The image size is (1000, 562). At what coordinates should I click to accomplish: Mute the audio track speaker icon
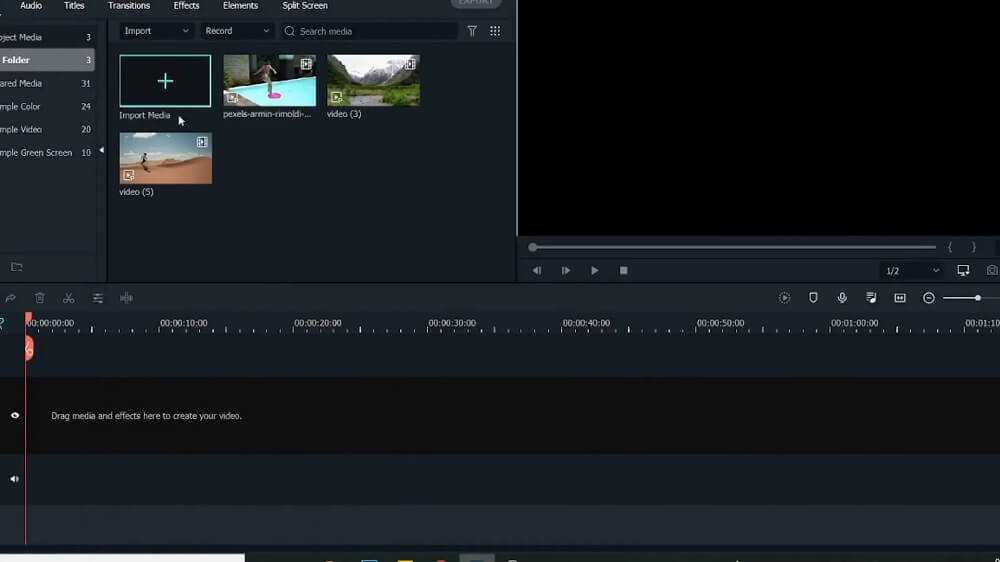(x=15, y=479)
